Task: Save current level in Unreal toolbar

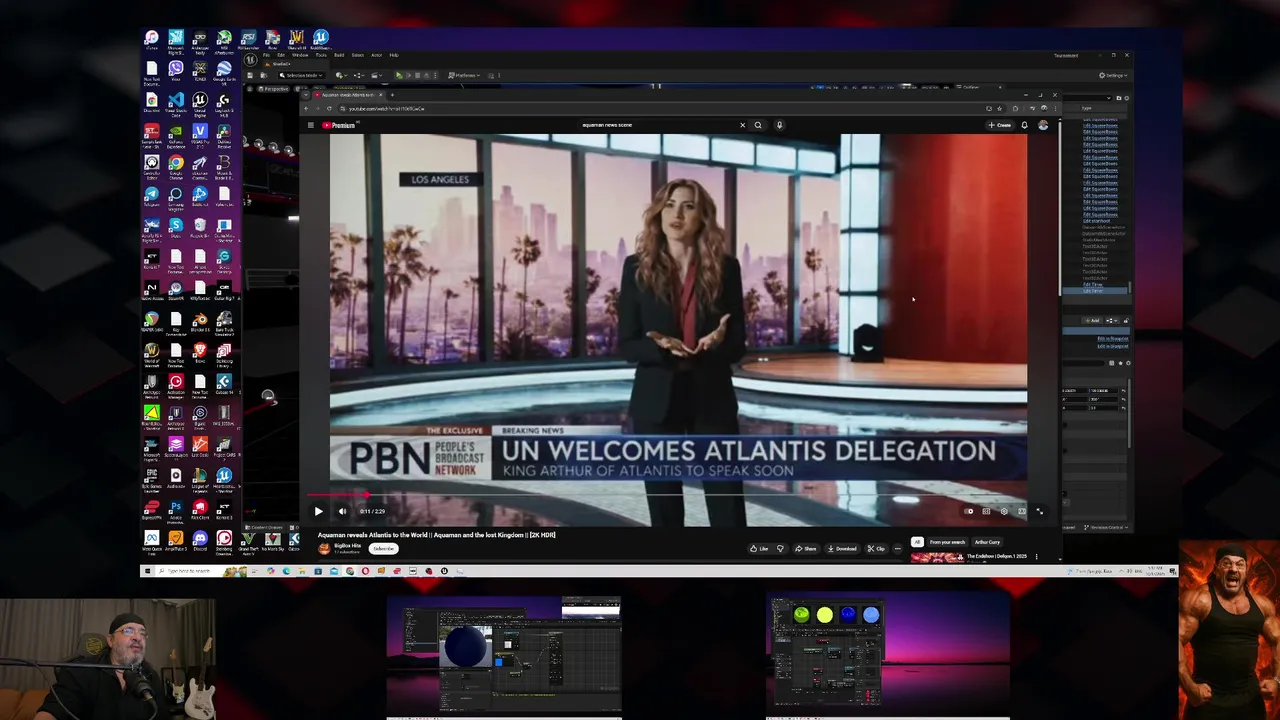Action: [250, 75]
